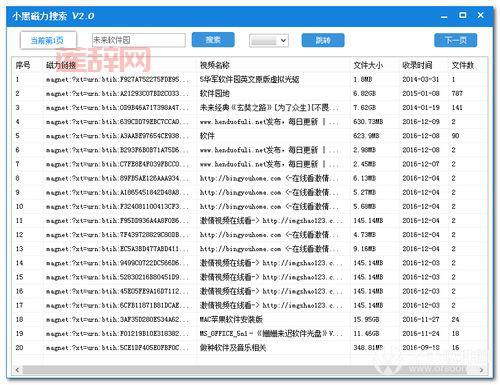Screen dimensions: 500x385
Task: Select row 16 magnet link 45E05FE9A
Action: click(x=118, y=291)
